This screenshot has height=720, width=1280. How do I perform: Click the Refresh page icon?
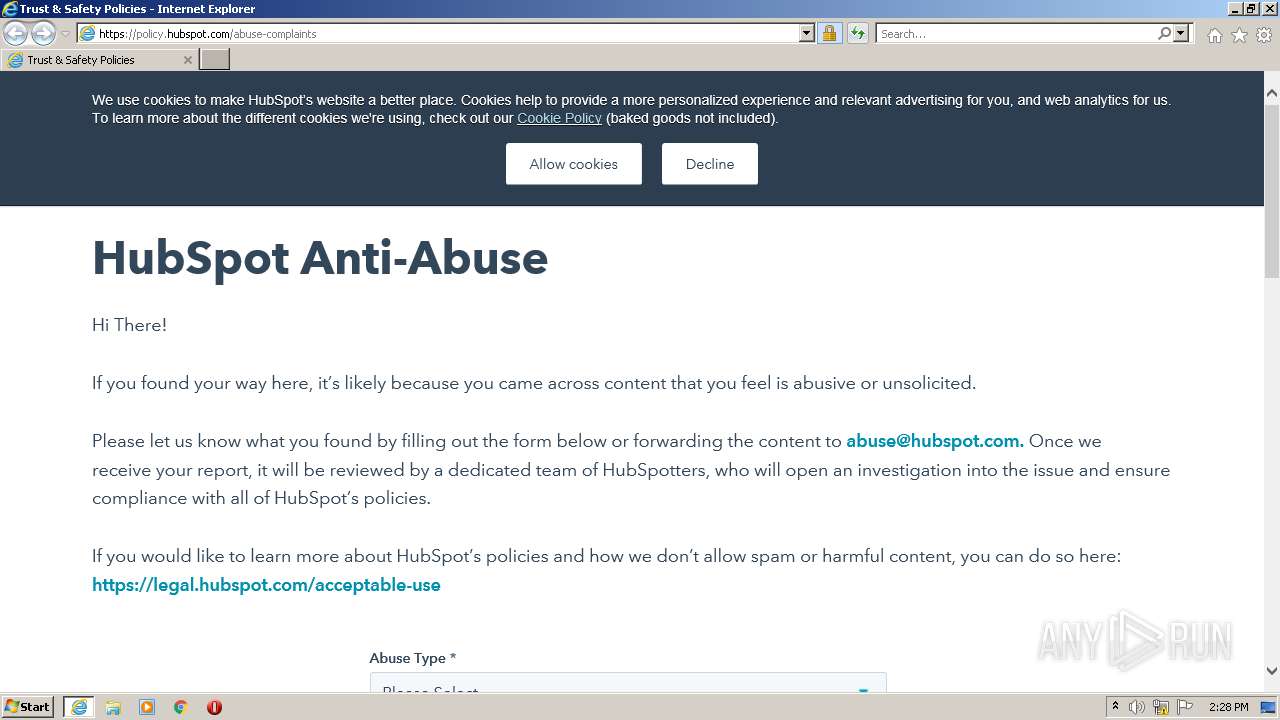click(x=857, y=34)
